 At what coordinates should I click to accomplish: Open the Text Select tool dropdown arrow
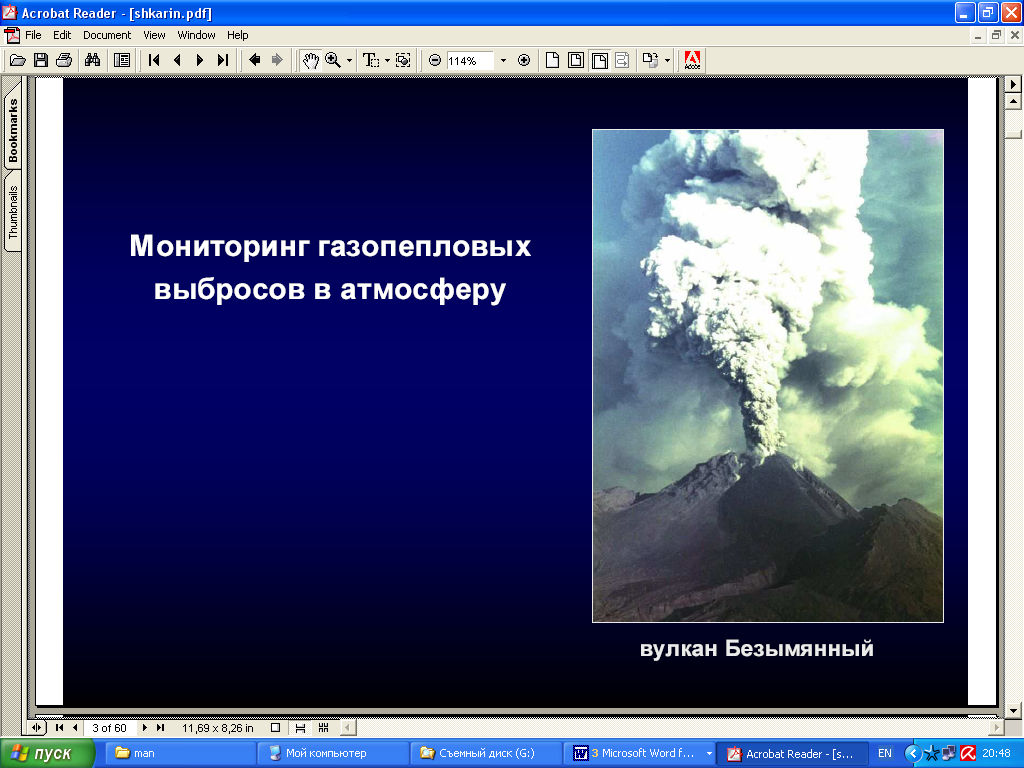point(387,61)
